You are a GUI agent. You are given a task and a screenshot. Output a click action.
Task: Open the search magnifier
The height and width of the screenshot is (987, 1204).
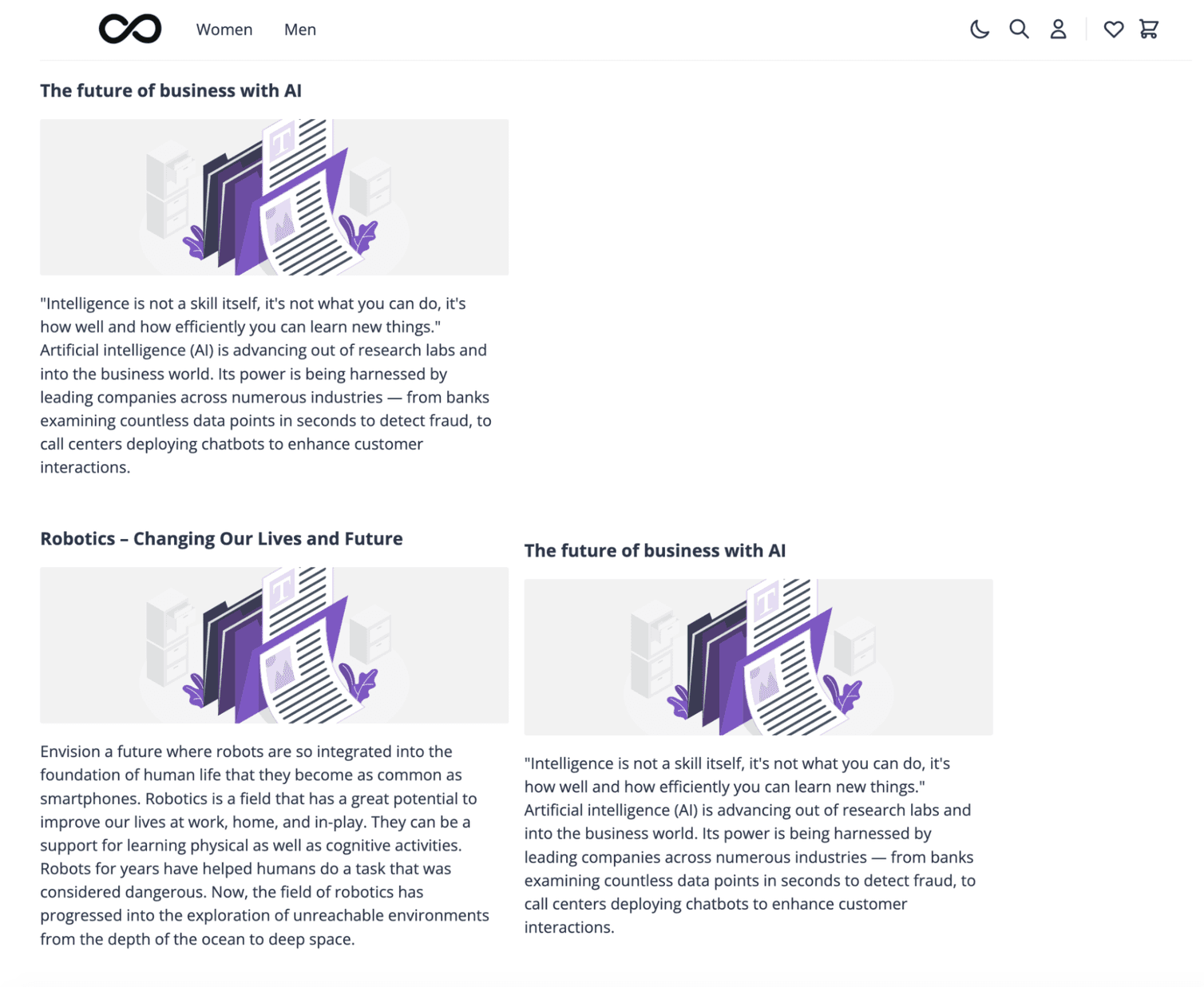pyautogui.click(x=1019, y=29)
